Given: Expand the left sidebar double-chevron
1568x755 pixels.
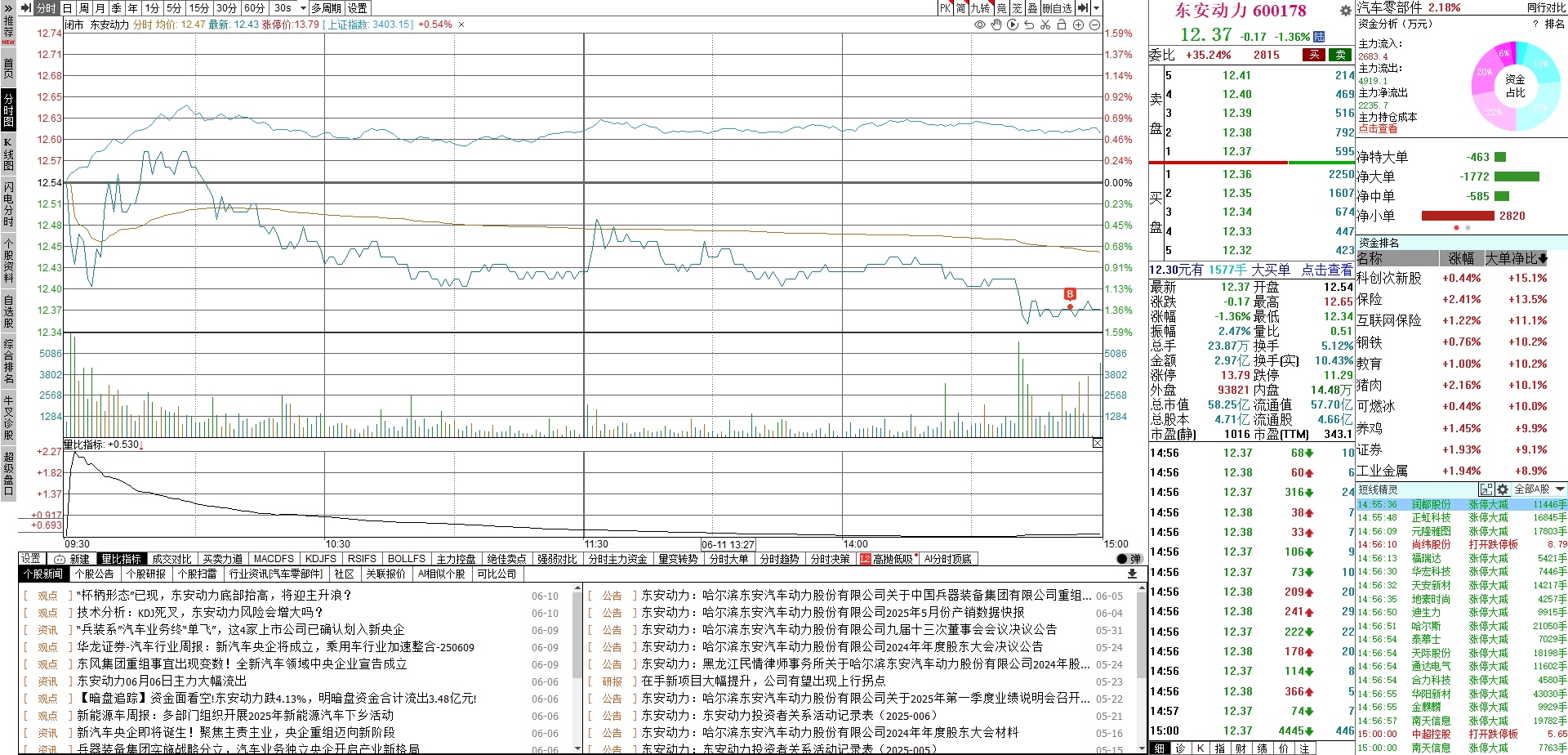Looking at the screenshot, I should (8, 8).
